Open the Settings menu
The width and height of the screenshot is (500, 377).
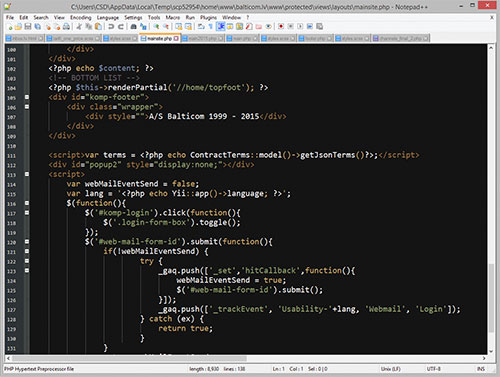click(133, 17)
